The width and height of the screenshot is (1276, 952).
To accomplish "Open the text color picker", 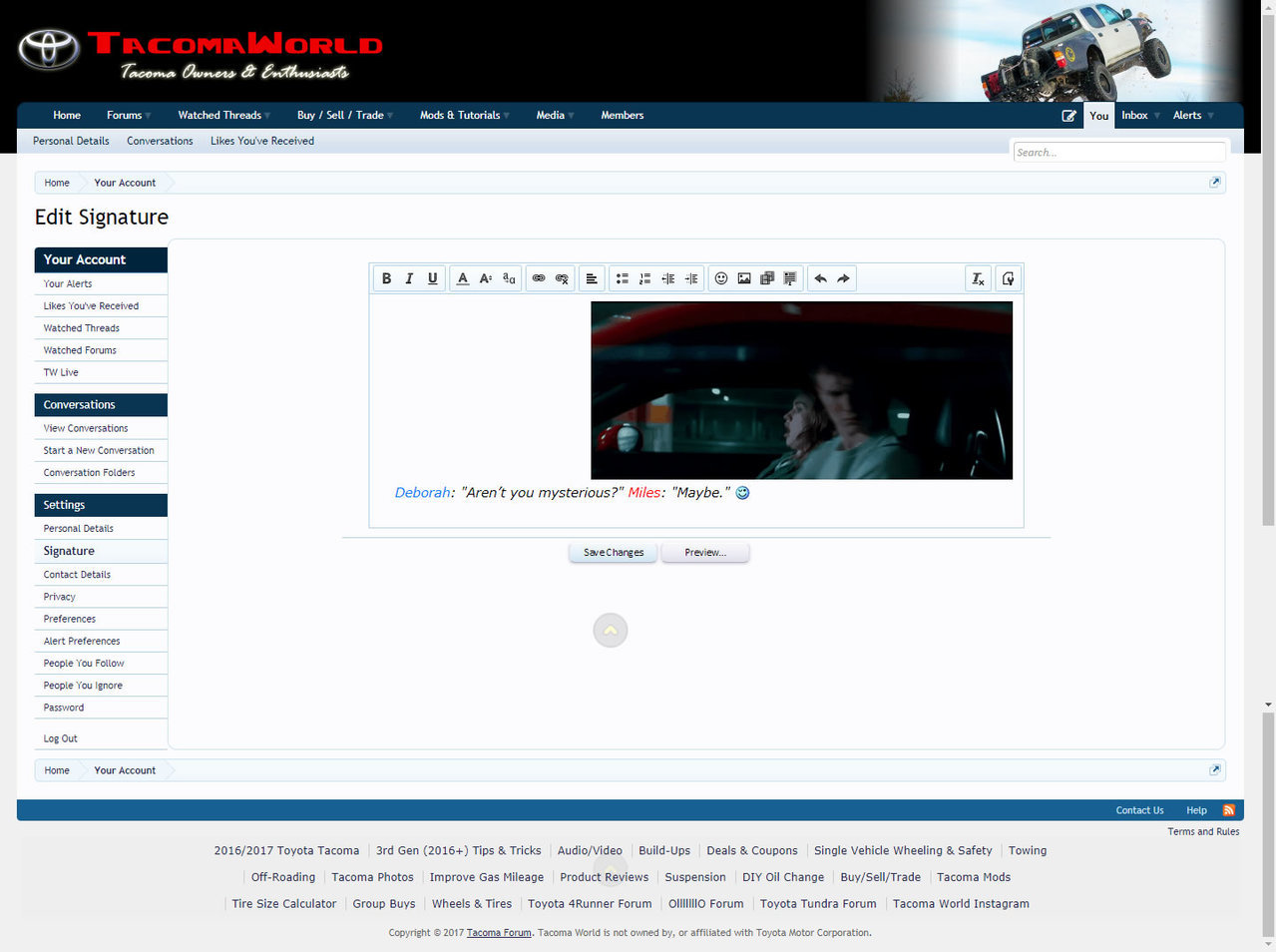I will [462, 278].
